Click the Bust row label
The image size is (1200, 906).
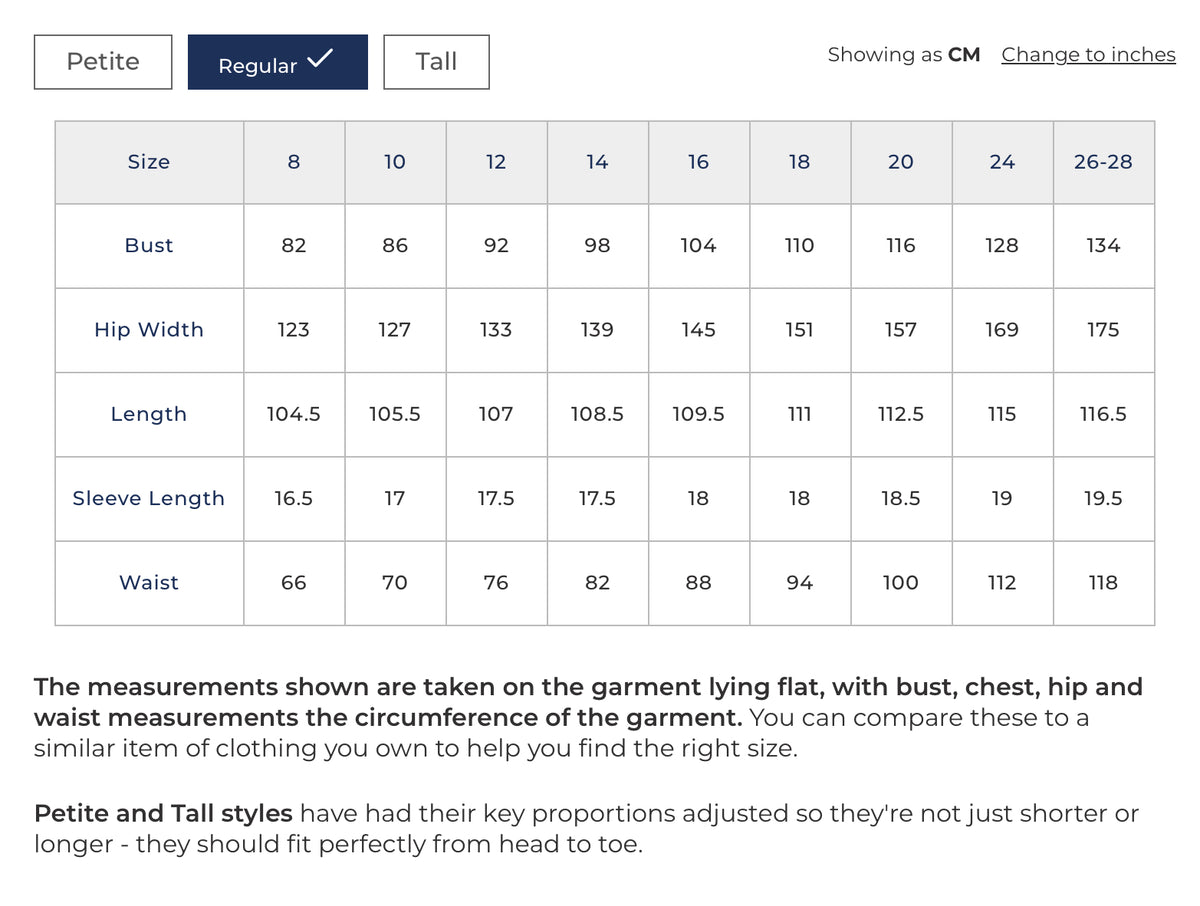point(149,246)
